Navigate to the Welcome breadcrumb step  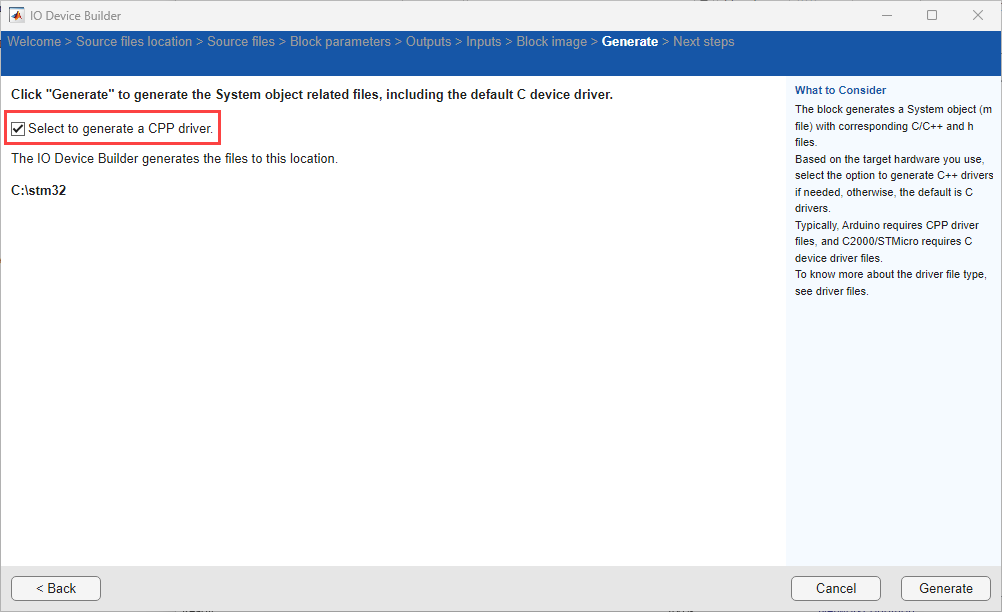pyautogui.click(x=34, y=41)
